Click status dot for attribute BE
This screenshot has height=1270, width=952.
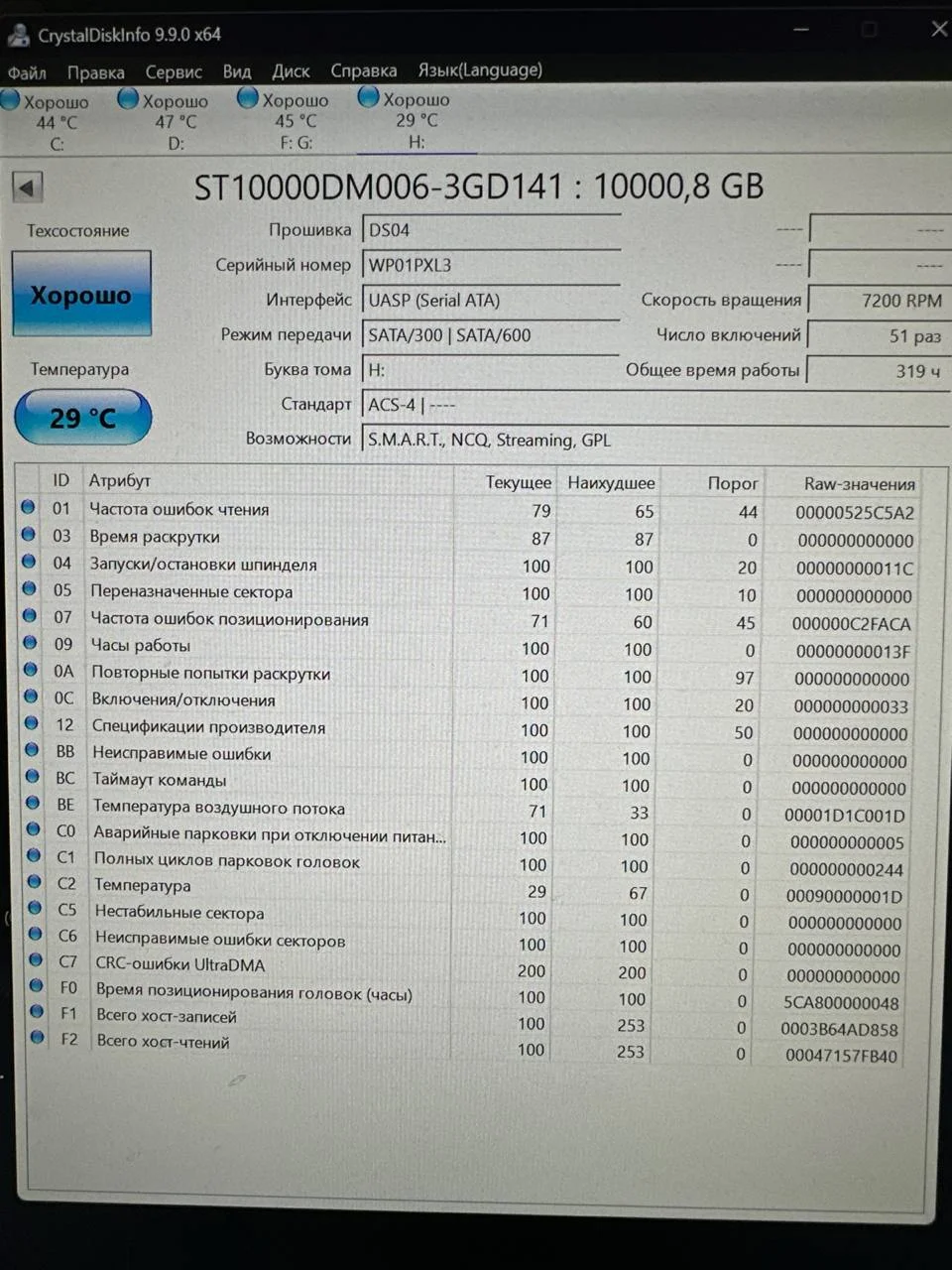33,804
